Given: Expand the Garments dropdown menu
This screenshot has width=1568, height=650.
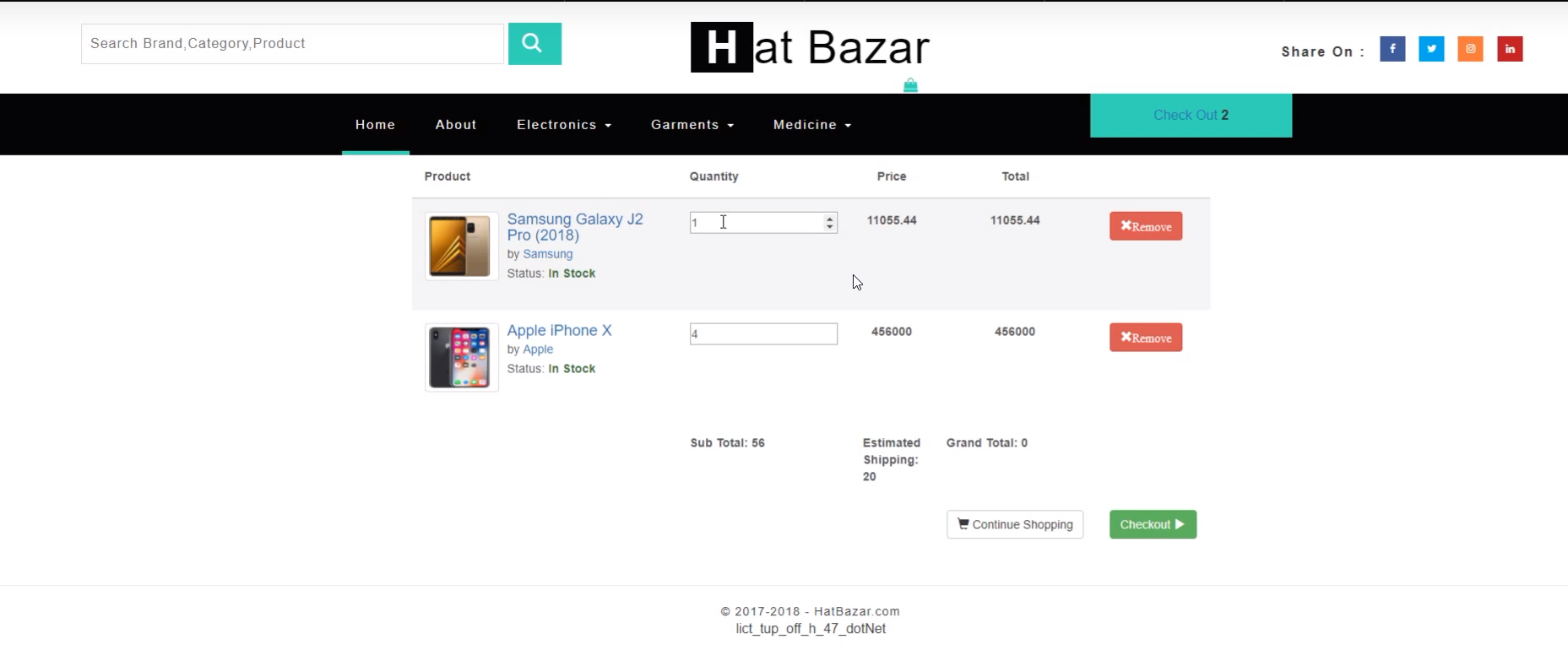Looking at the screenshot, I should [692, 125].
